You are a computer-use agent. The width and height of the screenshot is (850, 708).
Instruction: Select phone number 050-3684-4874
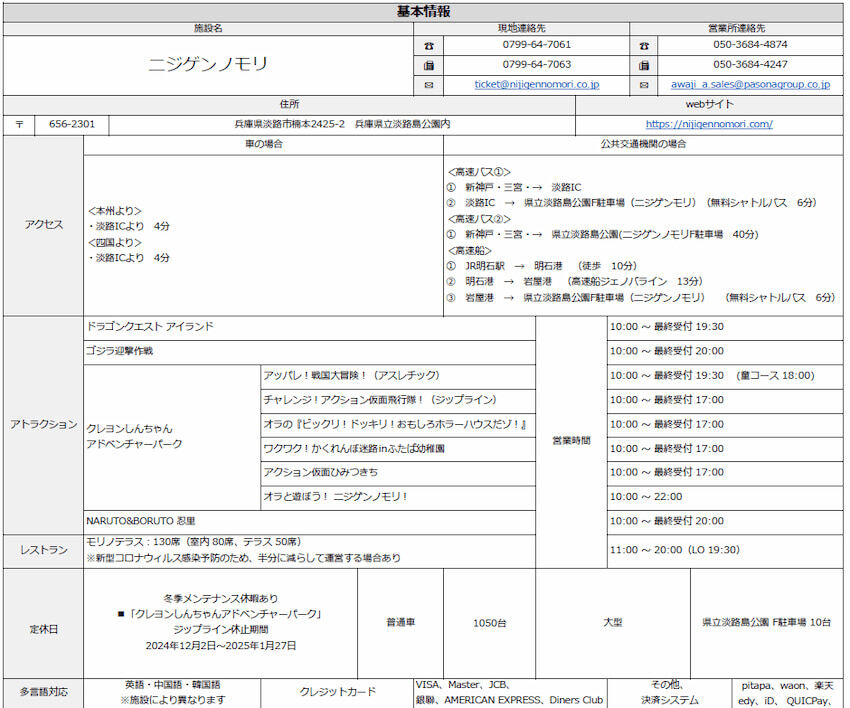point(750,45)
